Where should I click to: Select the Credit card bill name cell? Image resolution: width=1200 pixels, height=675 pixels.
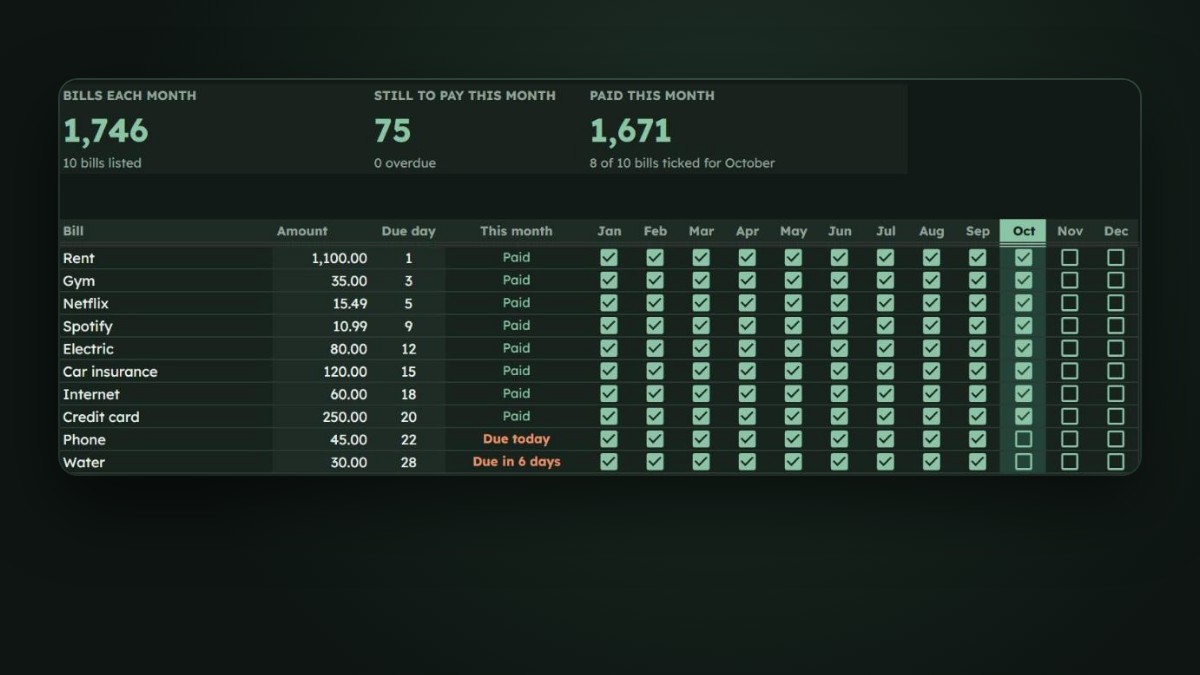(x=166, y=417)
